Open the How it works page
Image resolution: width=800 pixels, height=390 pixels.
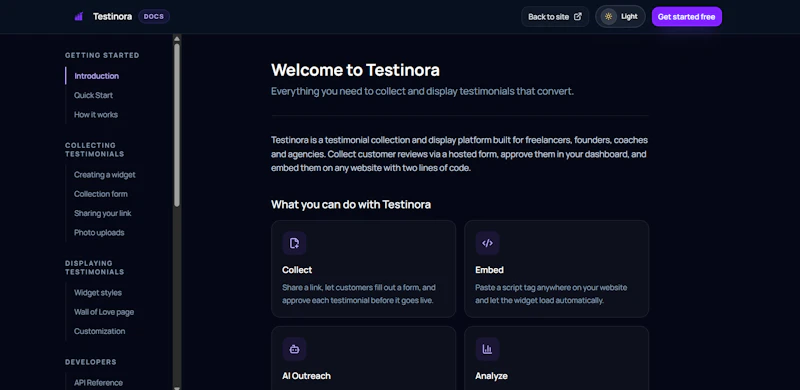click(x=96, y=115)
